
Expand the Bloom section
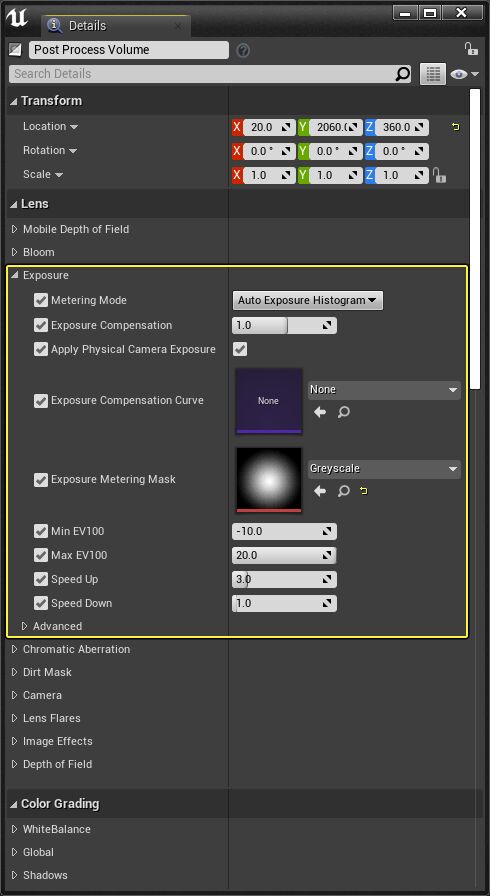(x=14, y=253)
